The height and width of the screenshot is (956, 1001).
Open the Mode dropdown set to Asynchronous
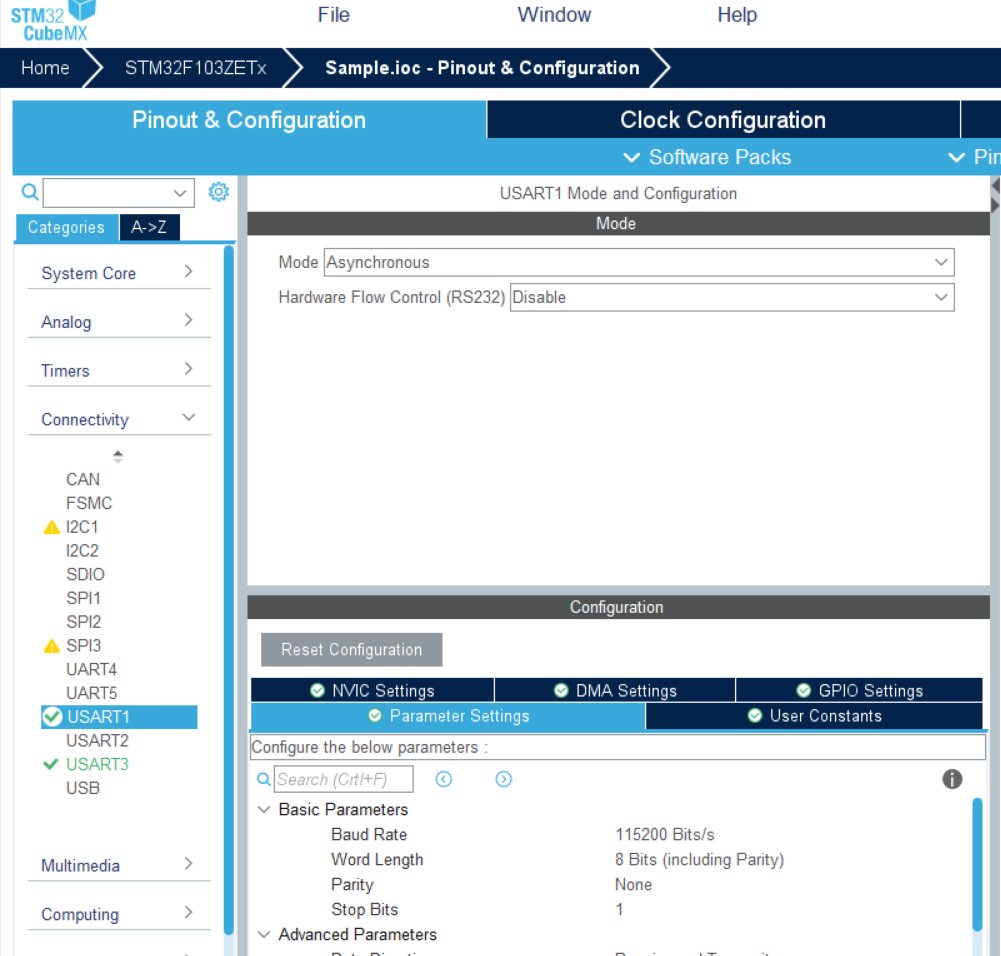tap(639, 262)
